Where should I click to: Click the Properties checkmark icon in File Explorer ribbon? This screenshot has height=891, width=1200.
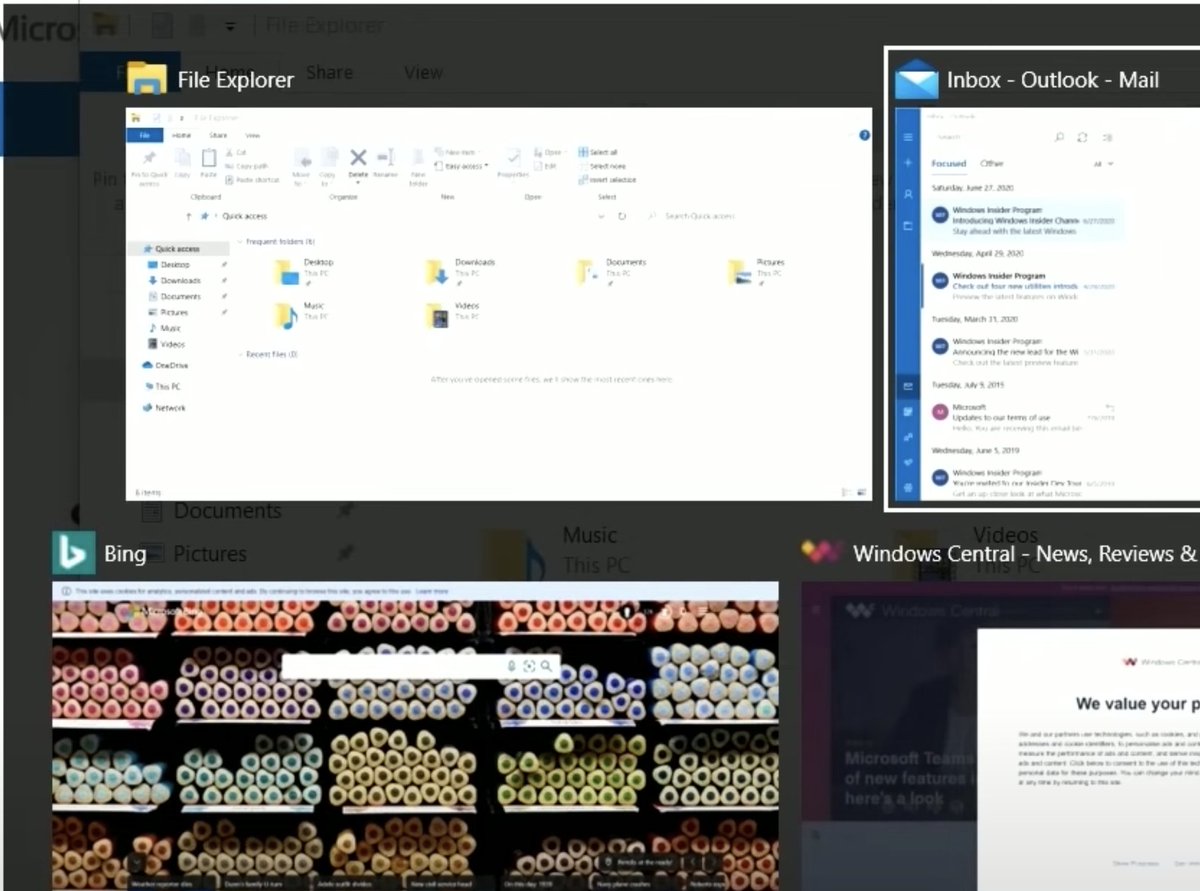tap(513, 157)
